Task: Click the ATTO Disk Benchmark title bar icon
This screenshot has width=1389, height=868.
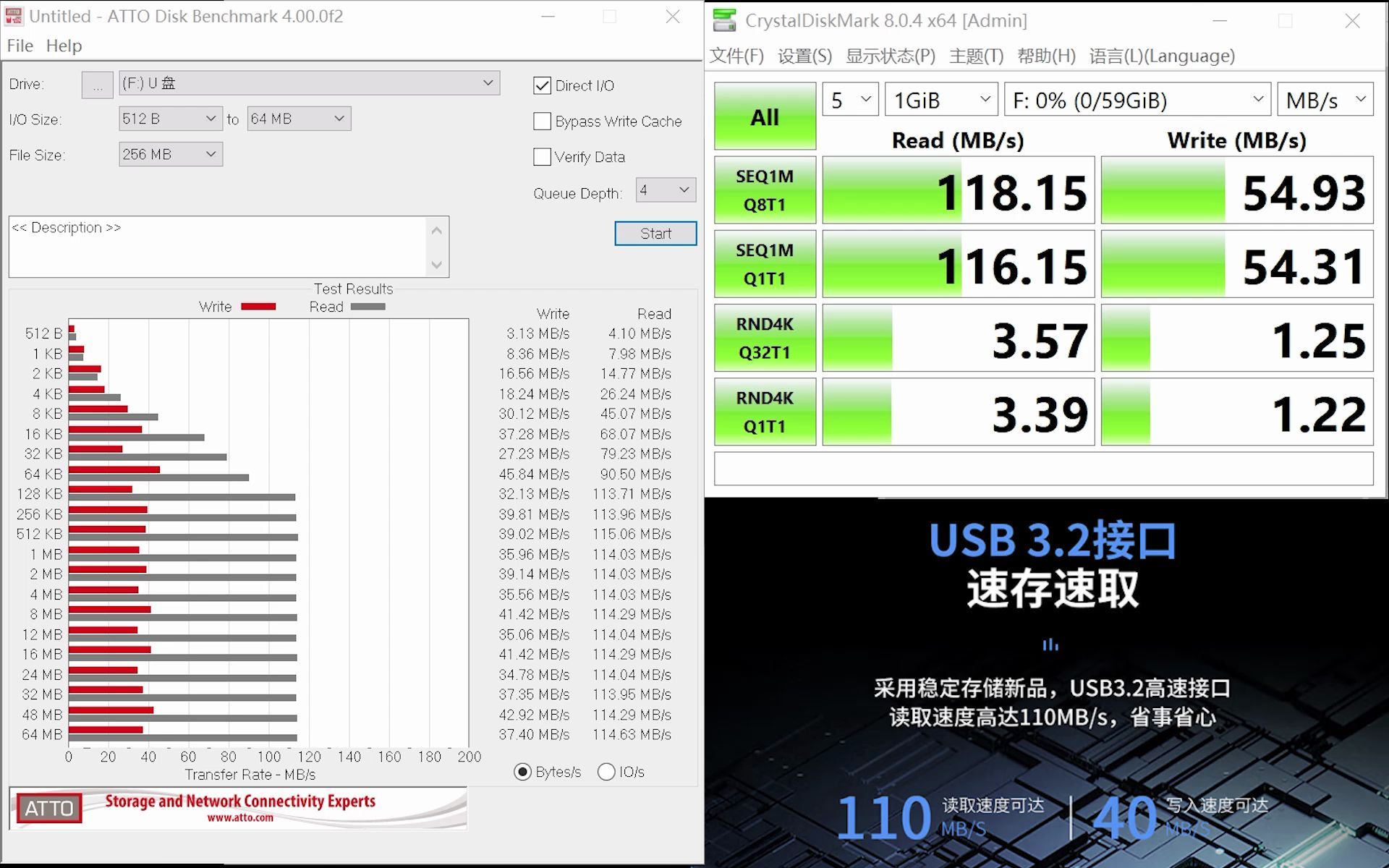Action: pyautogui.click(x=14, y=16)
